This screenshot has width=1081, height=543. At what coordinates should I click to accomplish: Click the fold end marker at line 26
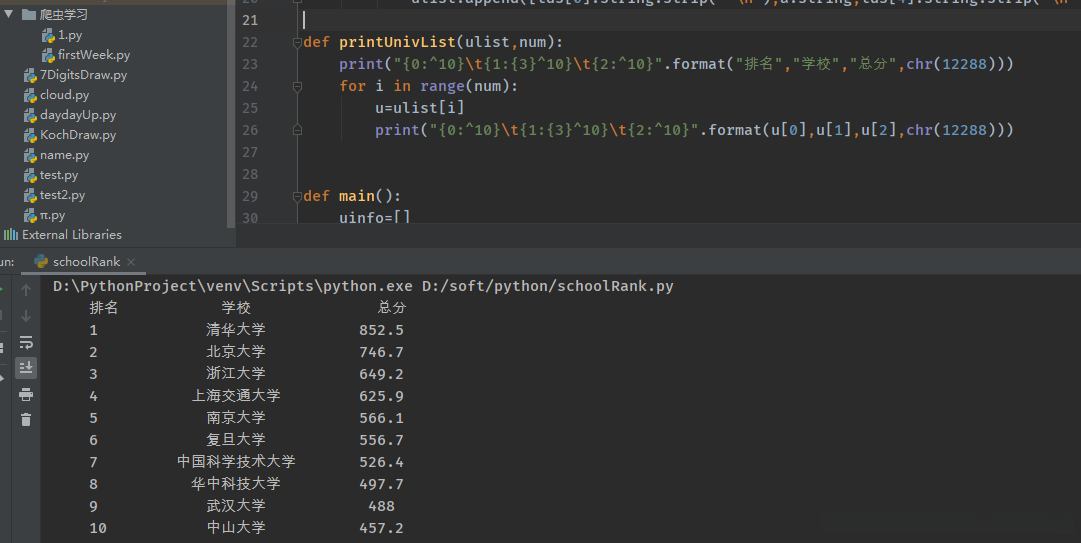click(x=297, y=130)
